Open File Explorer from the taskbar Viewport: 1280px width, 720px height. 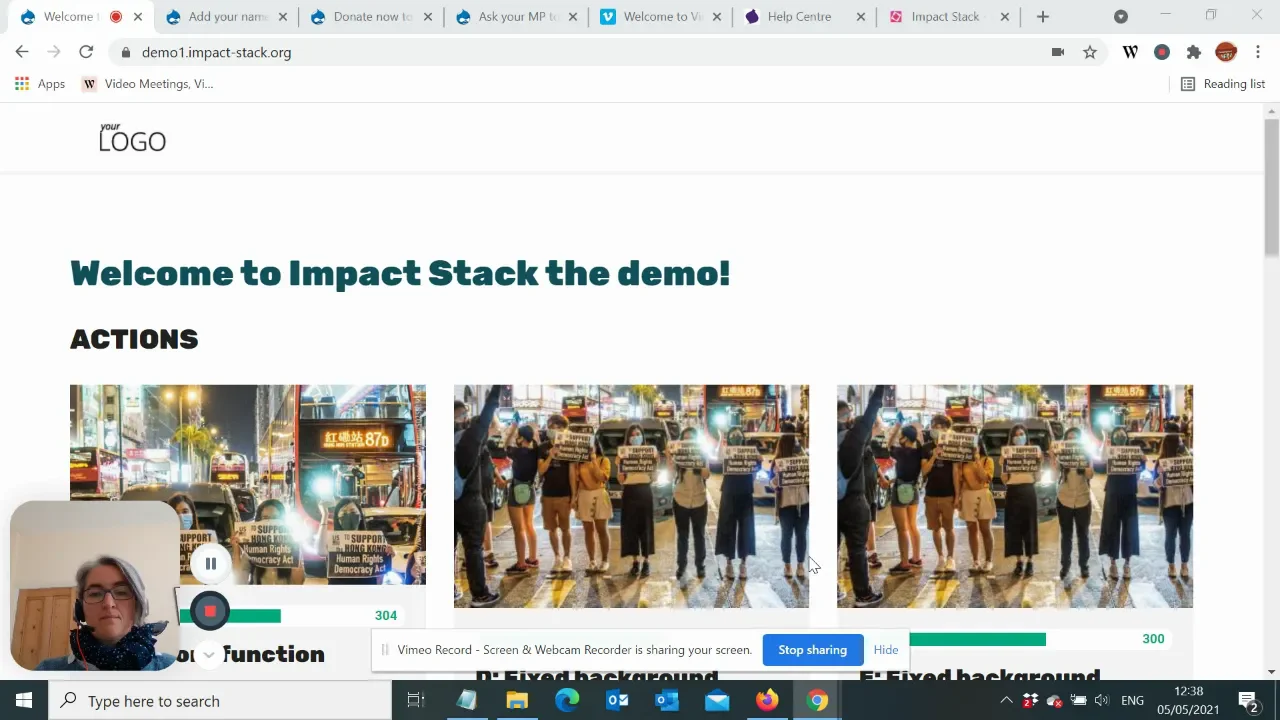click(x=517, y=701)
